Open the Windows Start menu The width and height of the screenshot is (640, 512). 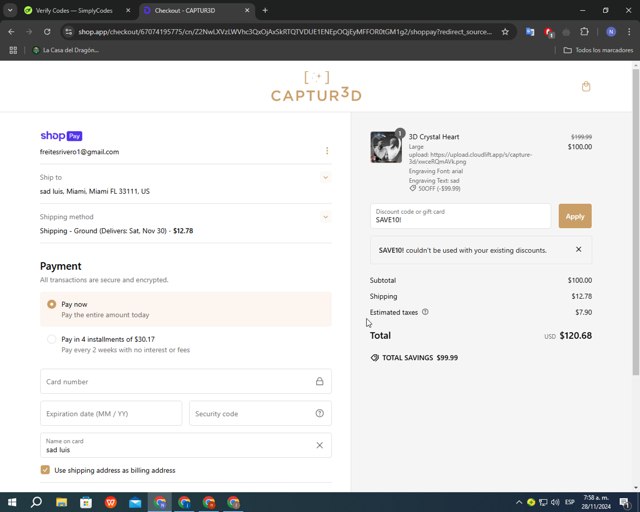pyautogui.click(x=12, y=502)
